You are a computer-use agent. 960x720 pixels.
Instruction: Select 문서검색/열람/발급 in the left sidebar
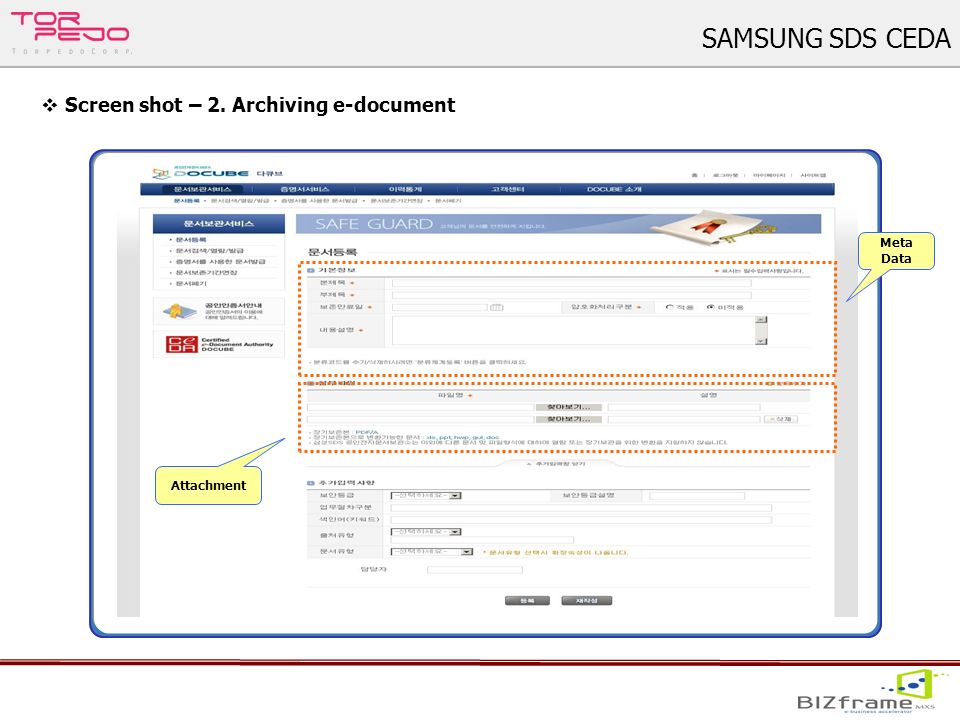point(209,250)
